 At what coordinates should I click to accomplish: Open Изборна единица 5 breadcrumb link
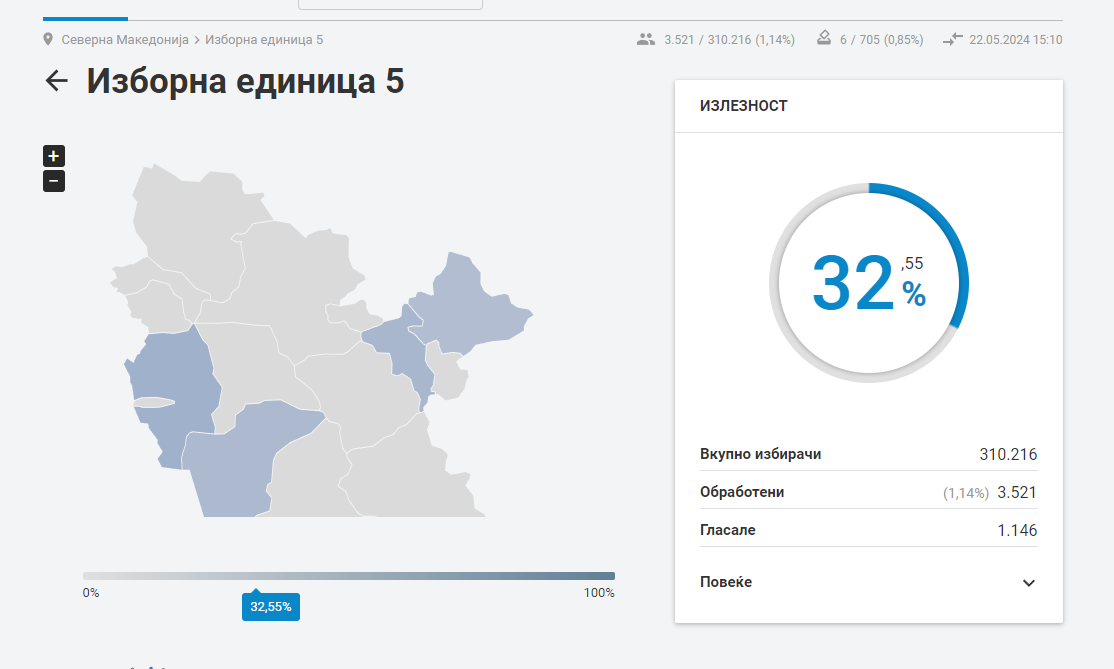[x=264, y=40]
